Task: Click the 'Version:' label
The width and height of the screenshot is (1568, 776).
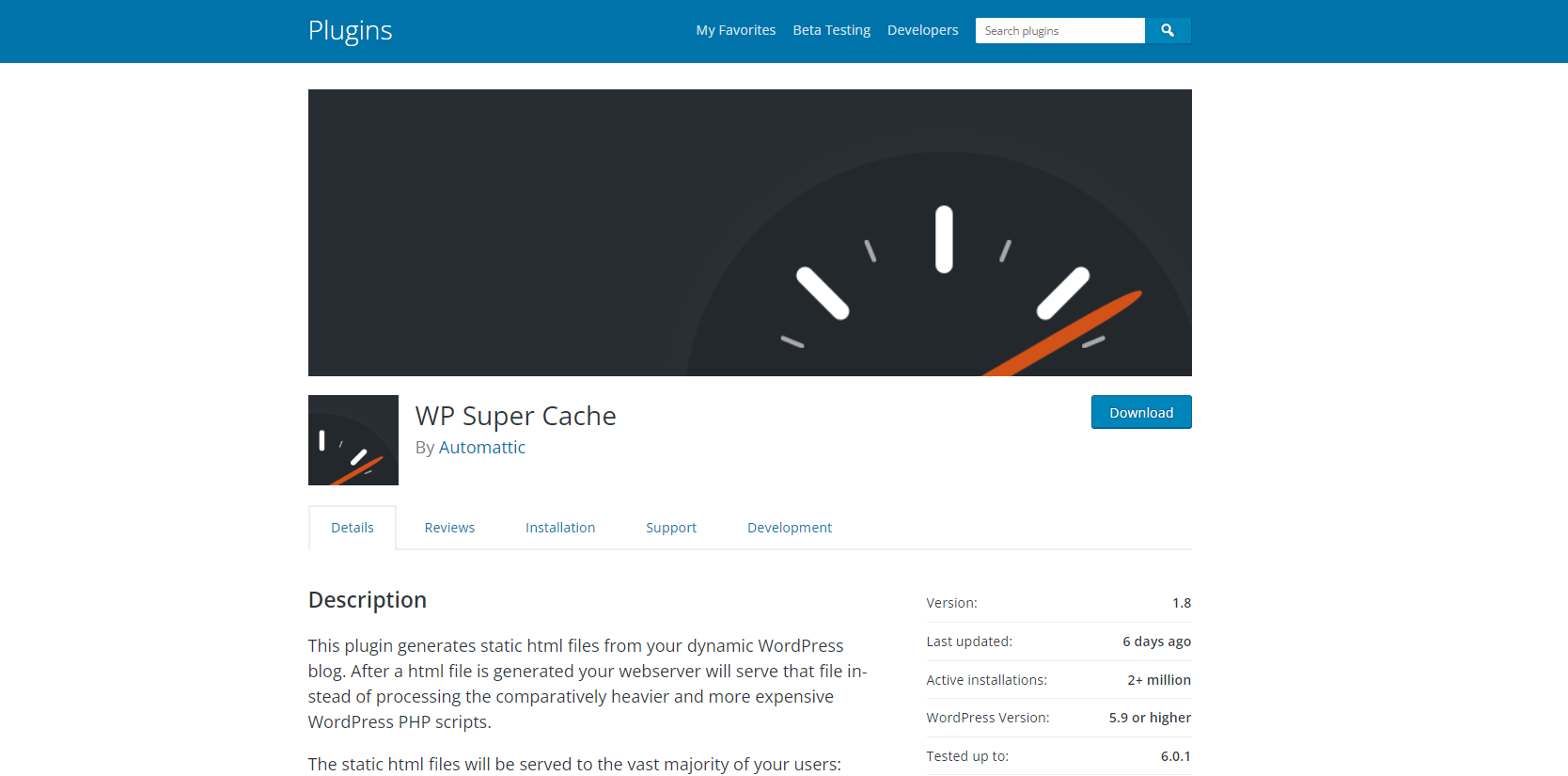Action: pos(951,603)
